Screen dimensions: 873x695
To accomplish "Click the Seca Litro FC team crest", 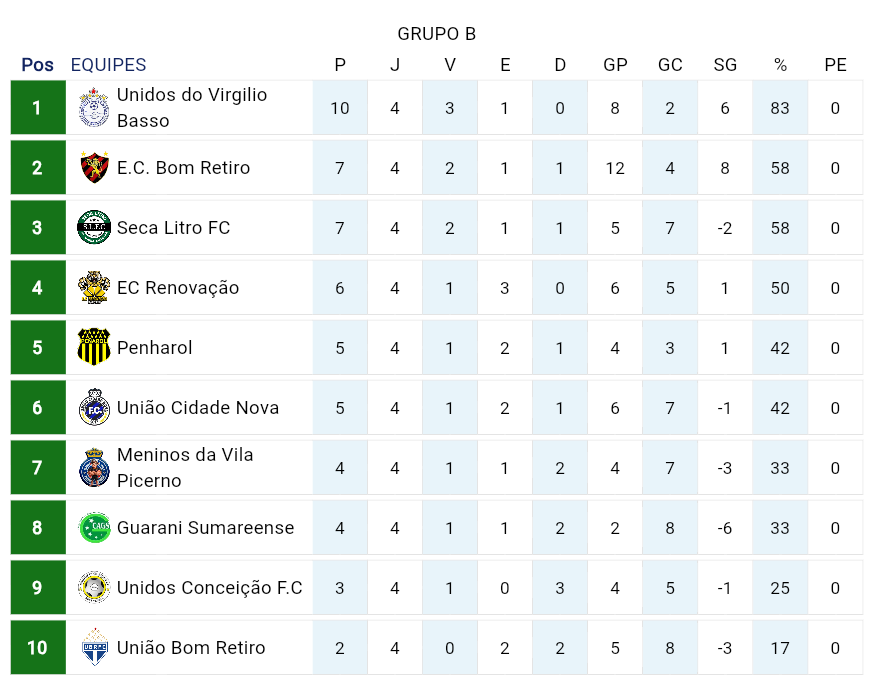I will [94, 228].
